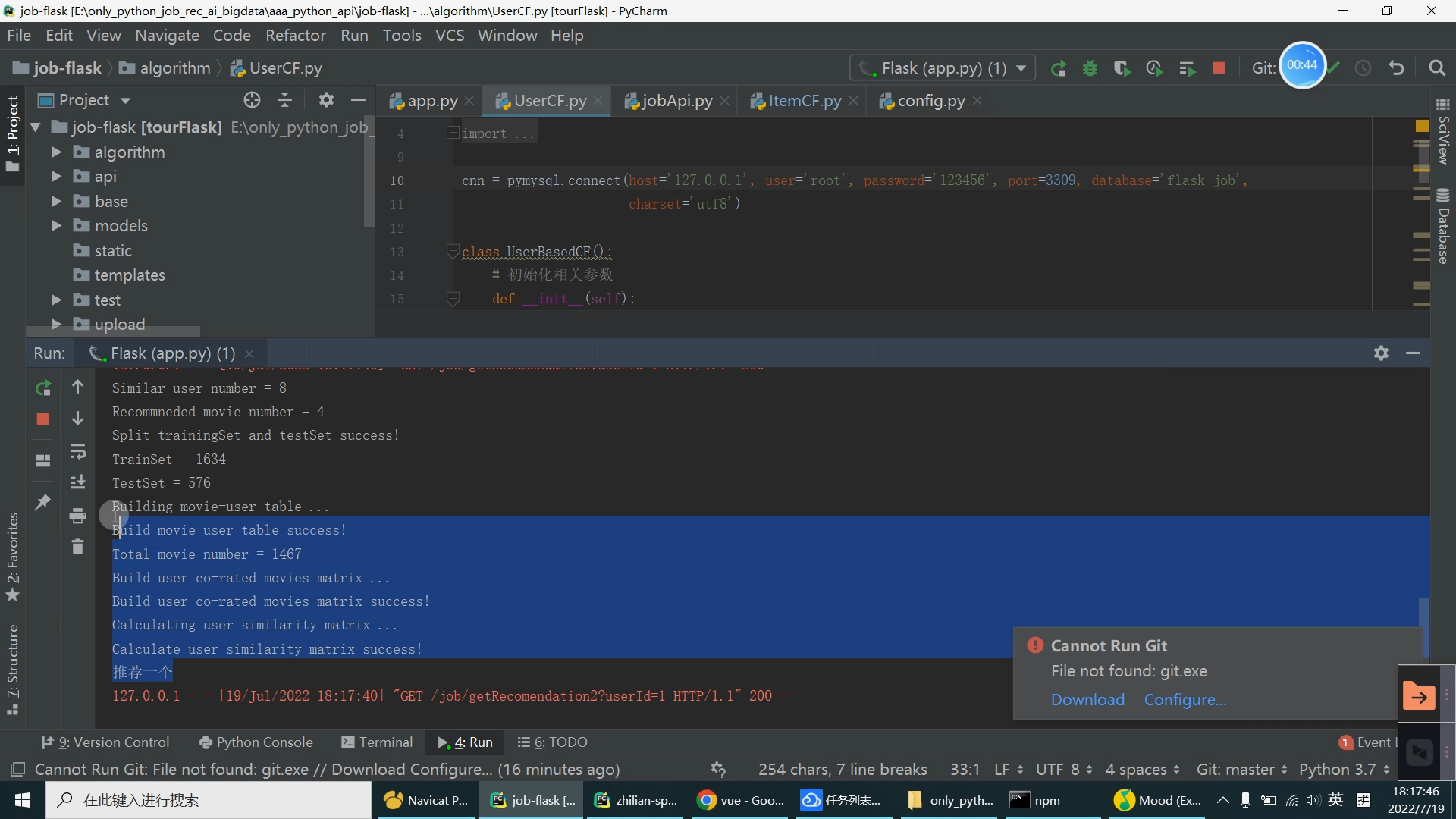
Task: Open search with the magnifier icon
Action: 1438,68
